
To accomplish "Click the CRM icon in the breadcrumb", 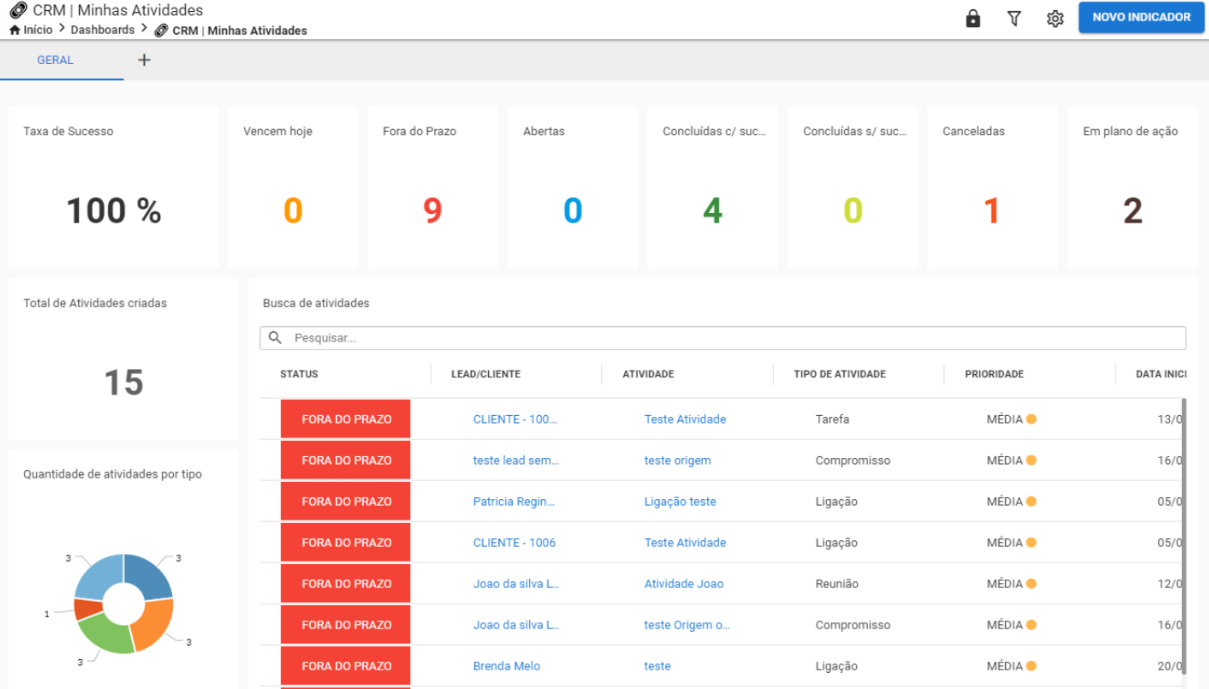I will 161,30.
